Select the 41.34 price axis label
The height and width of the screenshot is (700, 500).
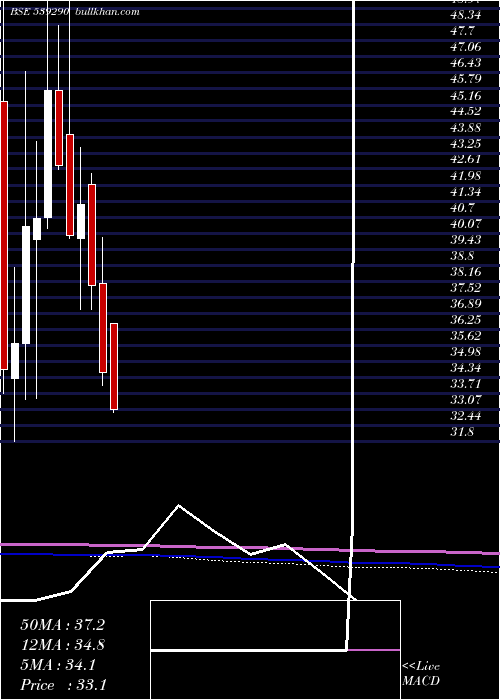[x=466, y=192]
